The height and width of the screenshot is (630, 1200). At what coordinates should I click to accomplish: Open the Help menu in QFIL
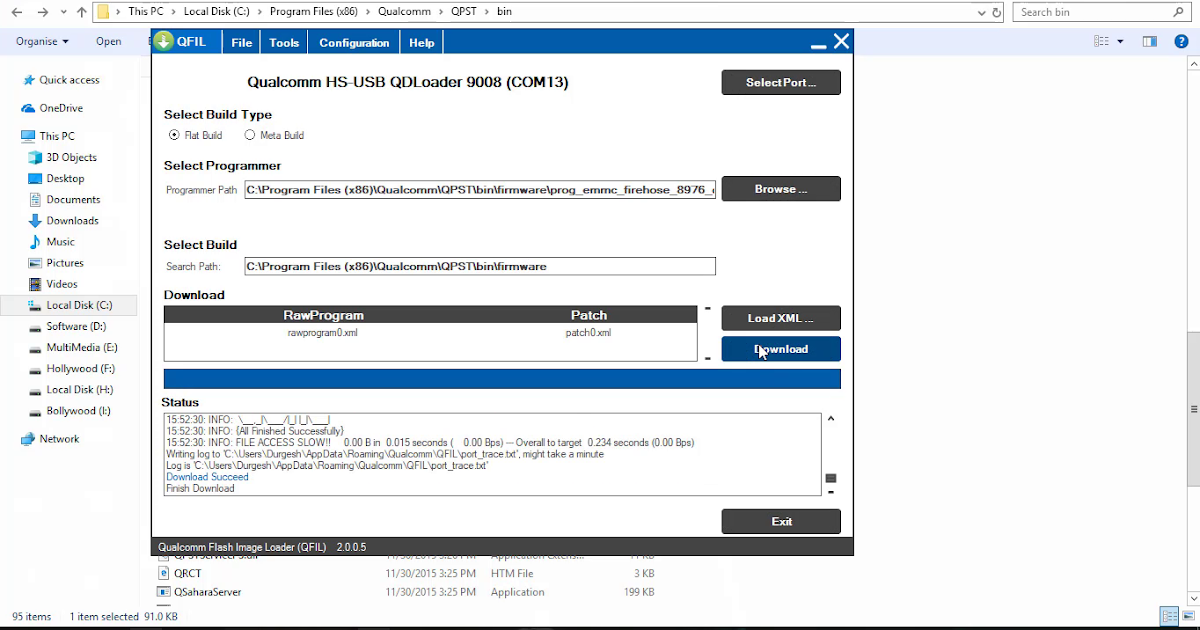pos(422,43)
